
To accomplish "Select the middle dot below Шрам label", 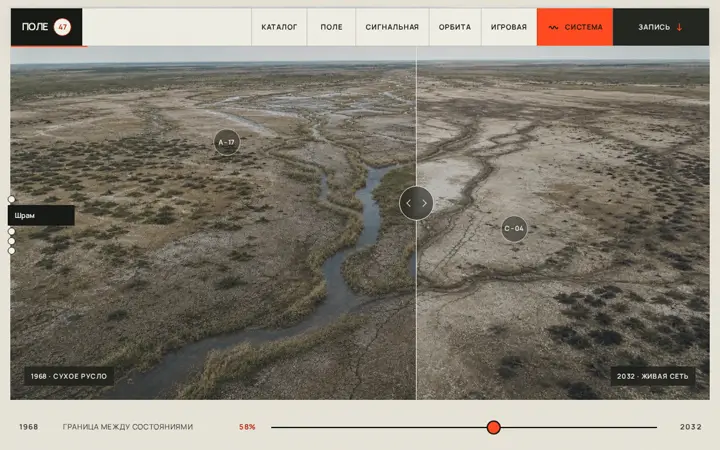I will pyautogui.click(x=11, y=241).
